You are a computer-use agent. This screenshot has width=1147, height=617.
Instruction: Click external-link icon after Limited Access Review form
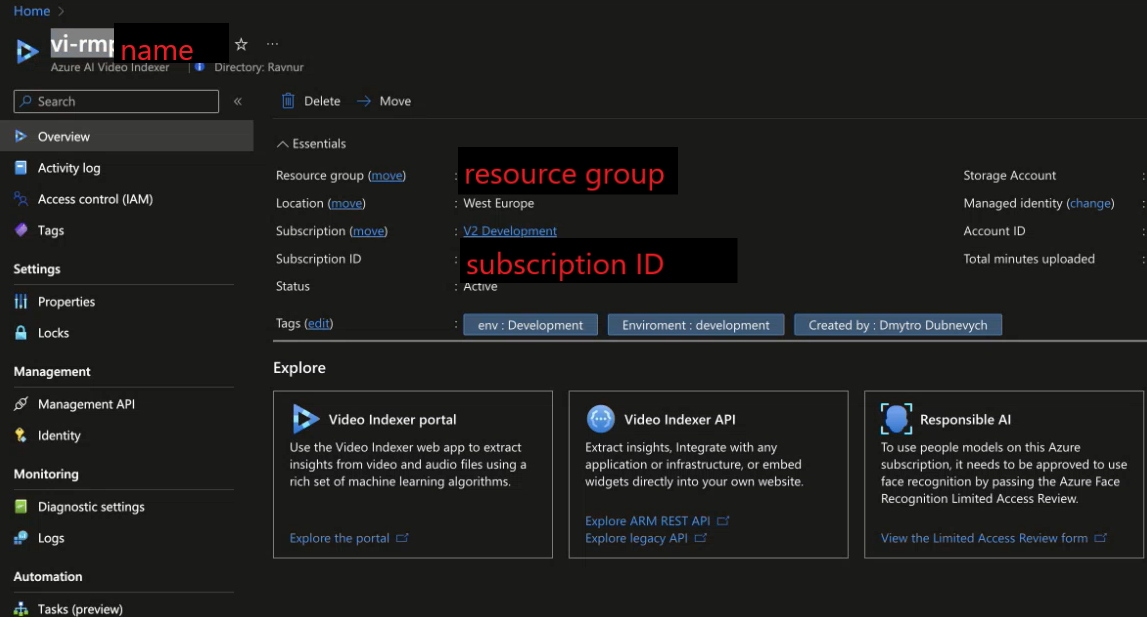[x=1100, y=538]
